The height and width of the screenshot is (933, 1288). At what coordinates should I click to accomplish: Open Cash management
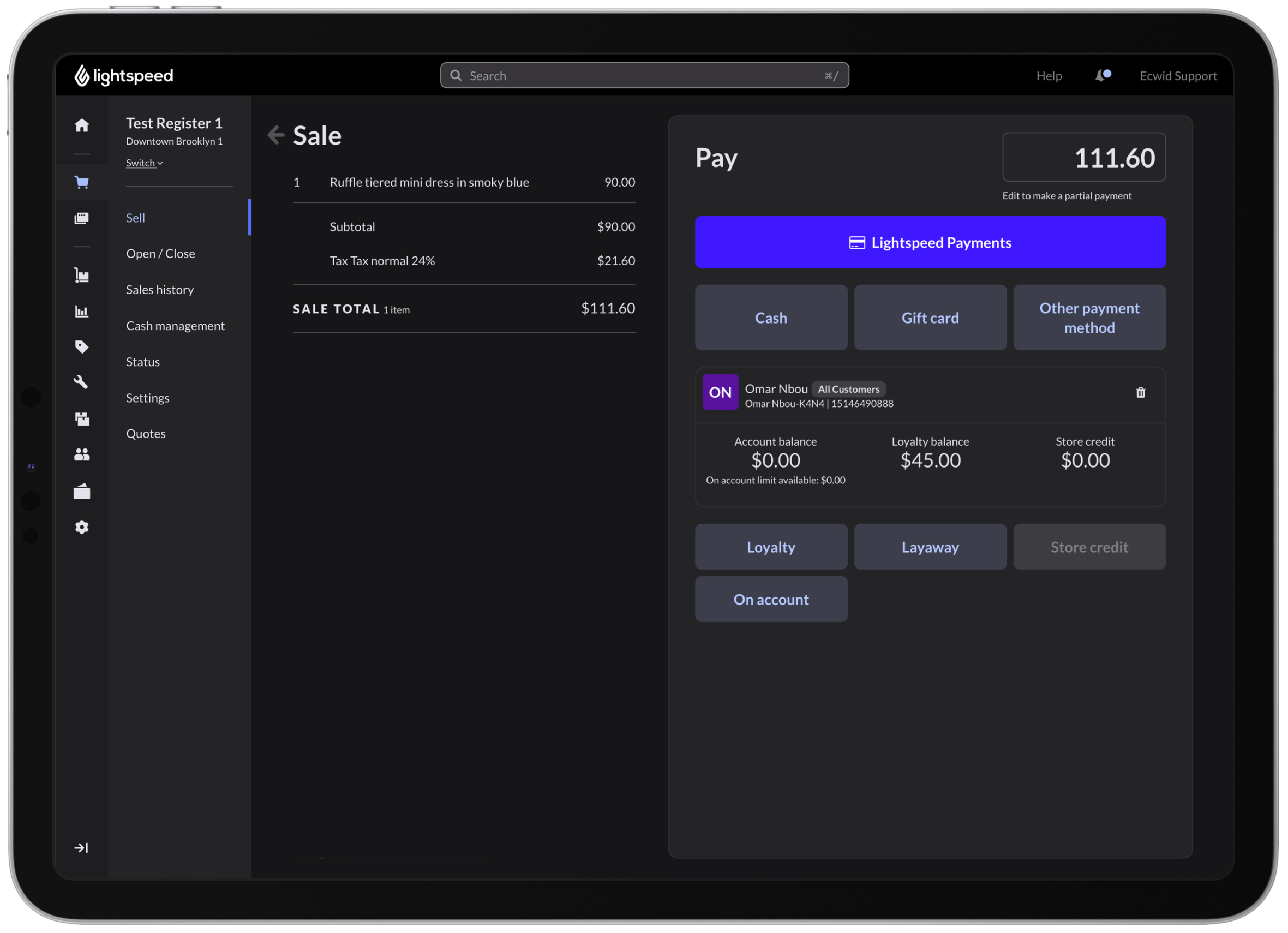coord(176,326)
